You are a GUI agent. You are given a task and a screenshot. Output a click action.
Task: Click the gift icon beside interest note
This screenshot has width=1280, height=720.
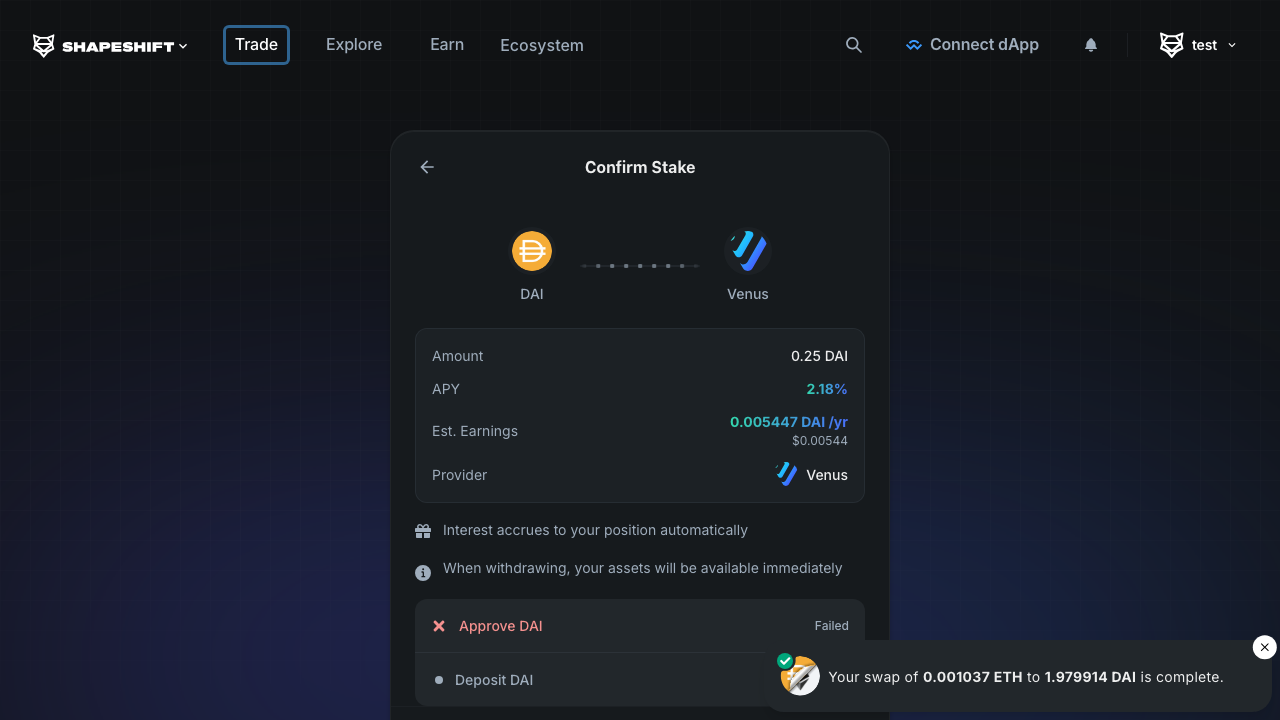[x=423, y=531]
